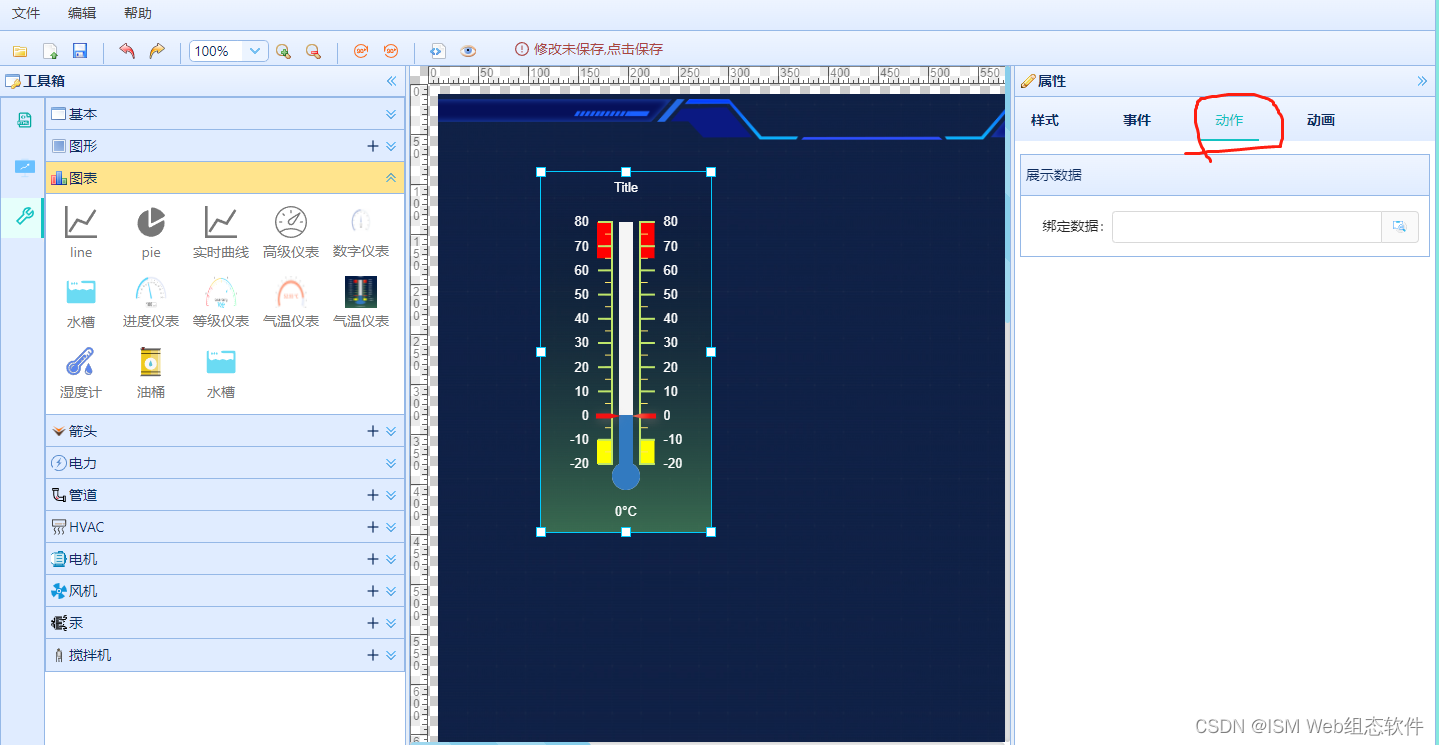Click the chart image icon in the left sidebar
The image size is (1439, 745).
pyautogui.click(x=24, y=166)
